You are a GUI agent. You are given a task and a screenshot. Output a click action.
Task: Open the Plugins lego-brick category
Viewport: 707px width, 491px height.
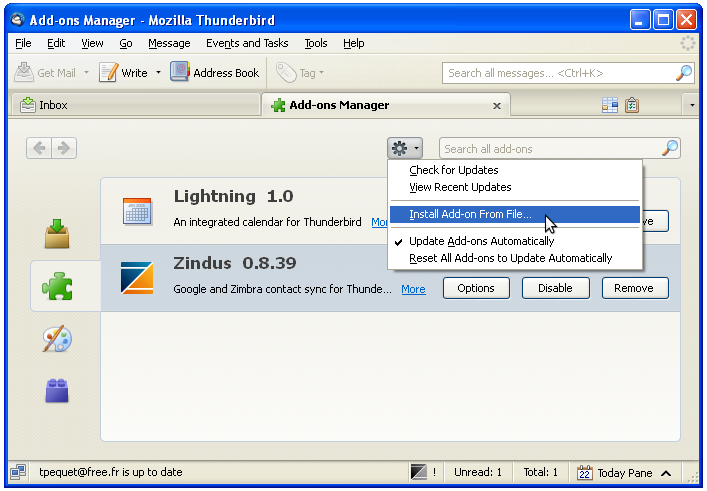coord(57,390)
